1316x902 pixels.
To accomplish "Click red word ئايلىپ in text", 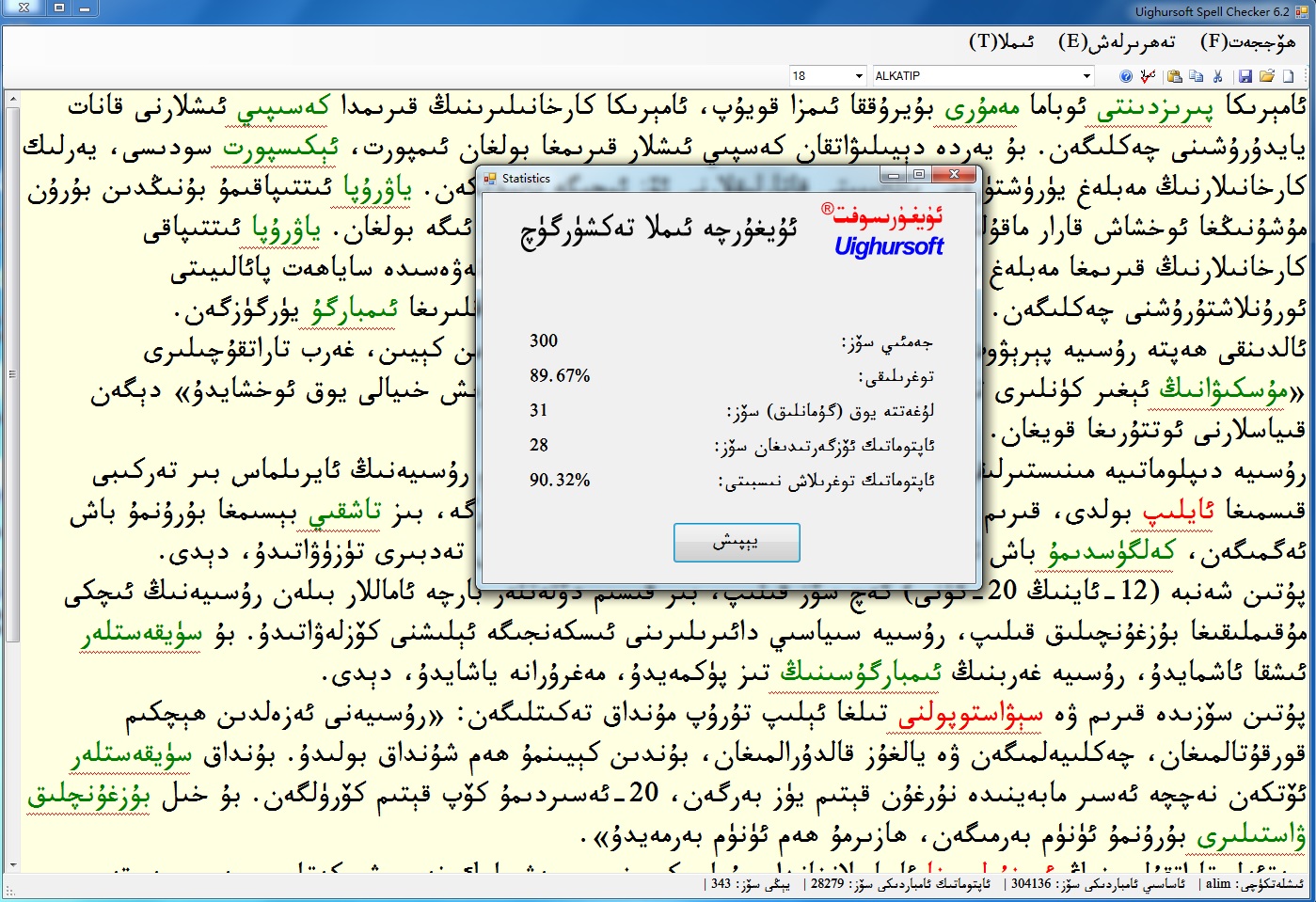I will tap(1179, 510).
